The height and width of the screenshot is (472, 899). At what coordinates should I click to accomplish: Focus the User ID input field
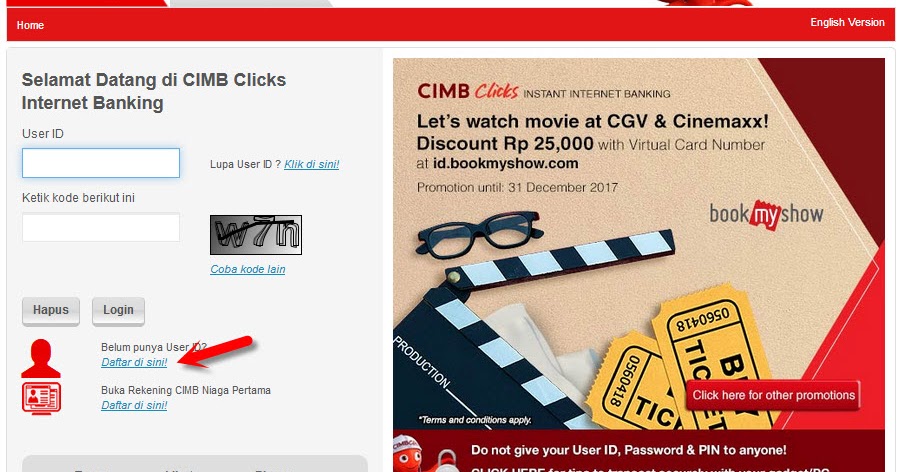[101, 163]
